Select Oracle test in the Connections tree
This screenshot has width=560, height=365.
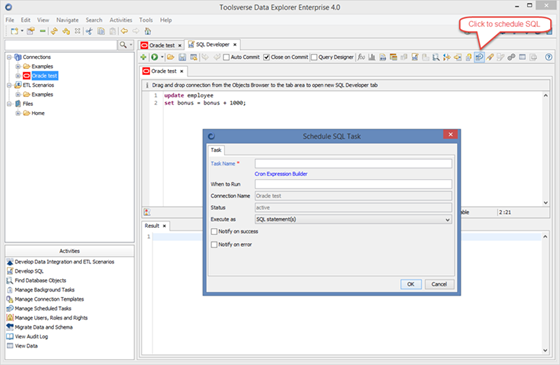click(x=45, y=76)
